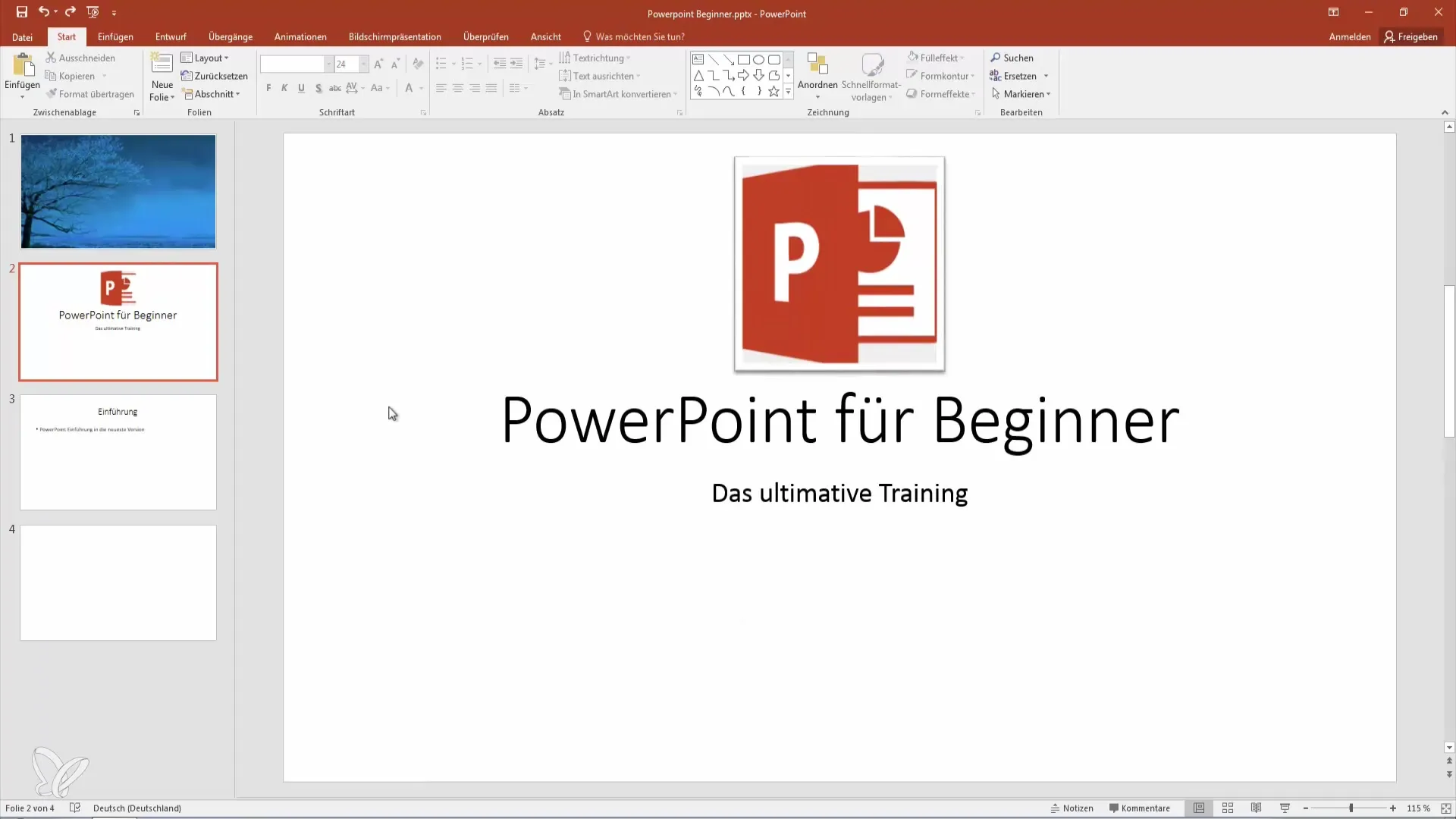The image size is (1456, 819).
Task: Click Ausschneiden scissors button
Action: (80, 58)
